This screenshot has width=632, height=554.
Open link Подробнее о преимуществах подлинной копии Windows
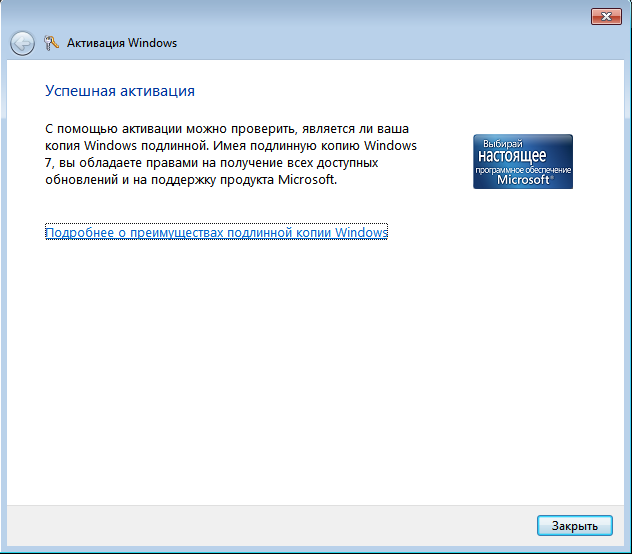[216, 232]
